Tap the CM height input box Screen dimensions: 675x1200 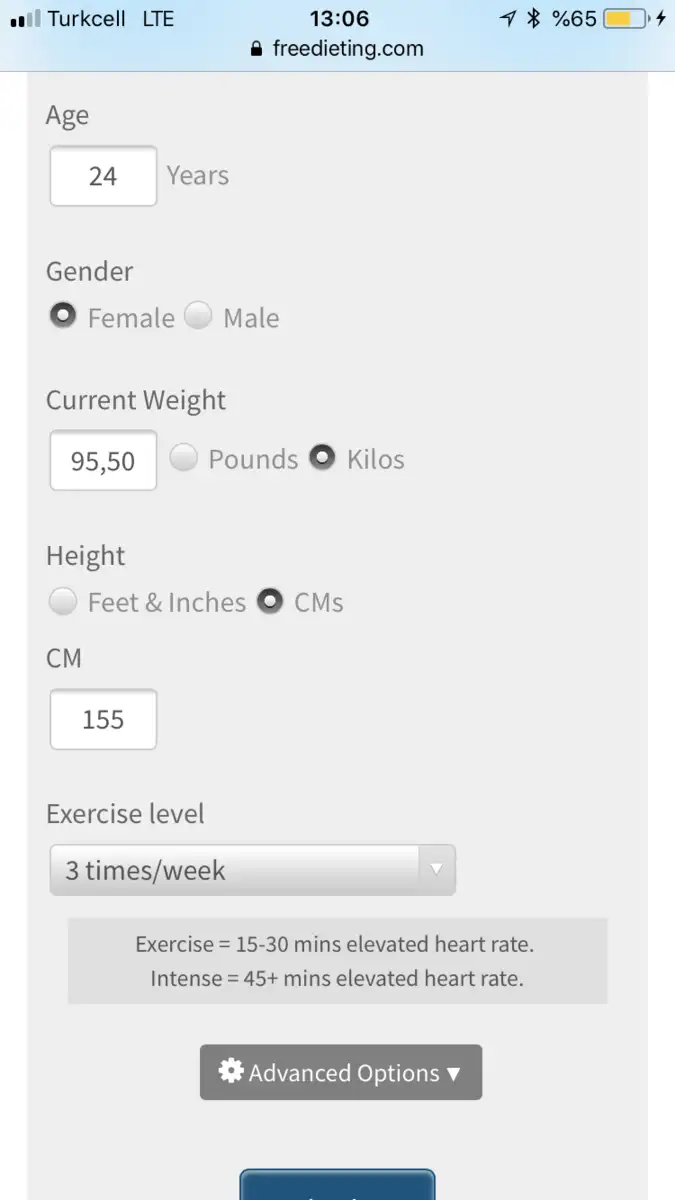[103, 719]
